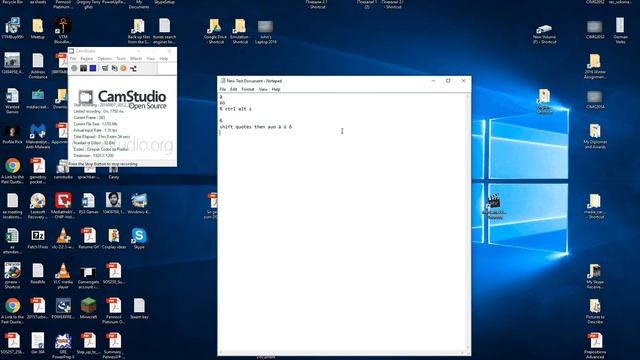Select the Wanted Games Word document icon
The image size is (640, 360).
(x=12, y=101)
